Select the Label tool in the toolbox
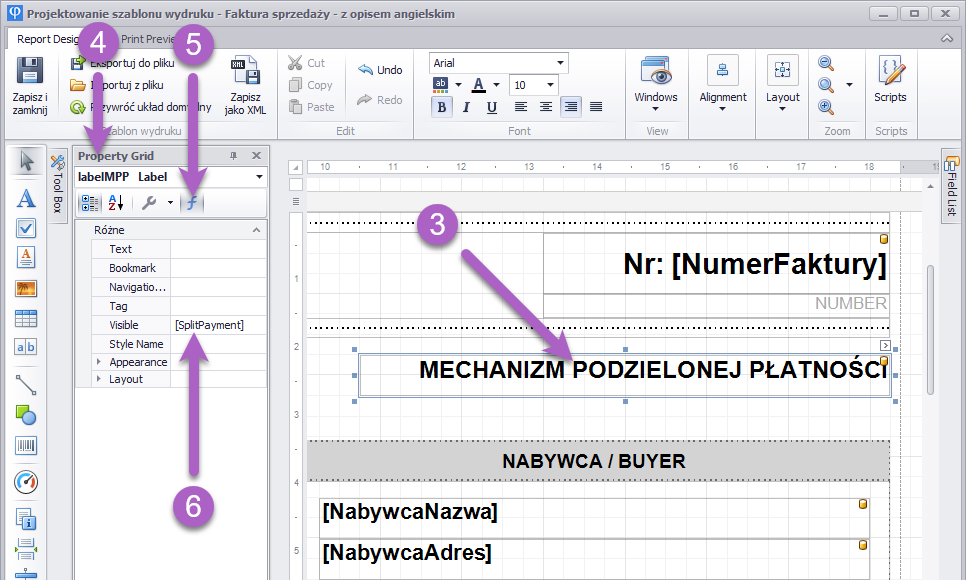966x580 pixels. 27,197
